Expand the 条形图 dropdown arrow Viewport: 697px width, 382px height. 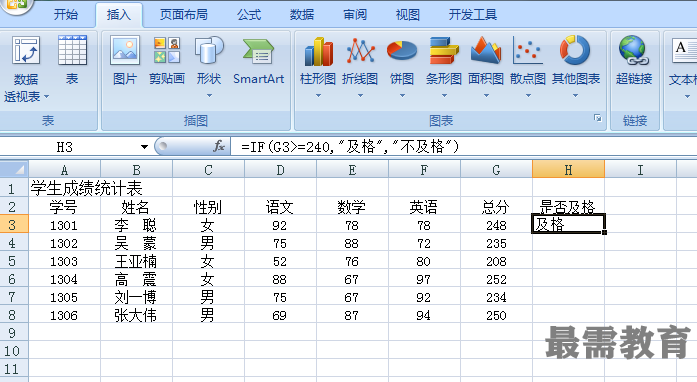pos(444,95)
